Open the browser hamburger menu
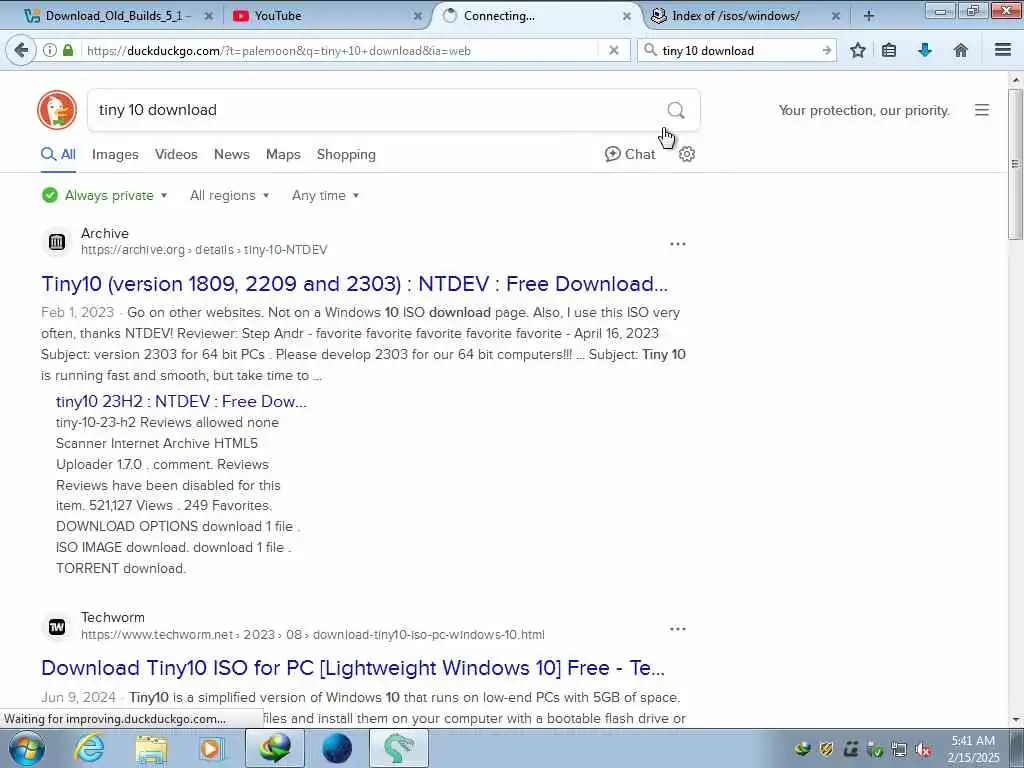 [x=1003, y=50]
